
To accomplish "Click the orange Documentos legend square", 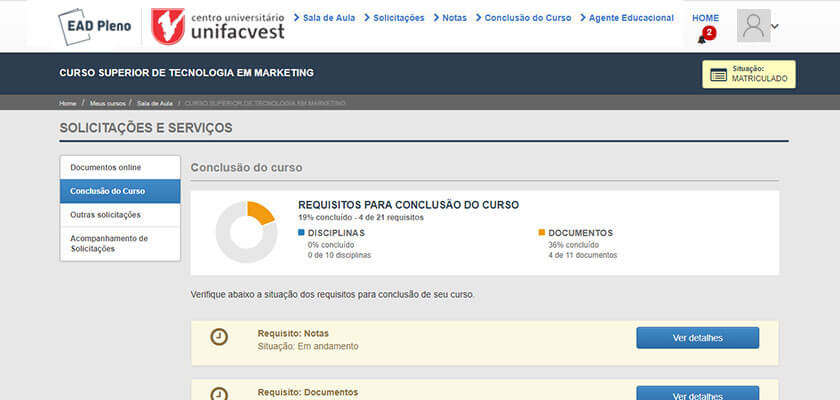I will 542,232.
